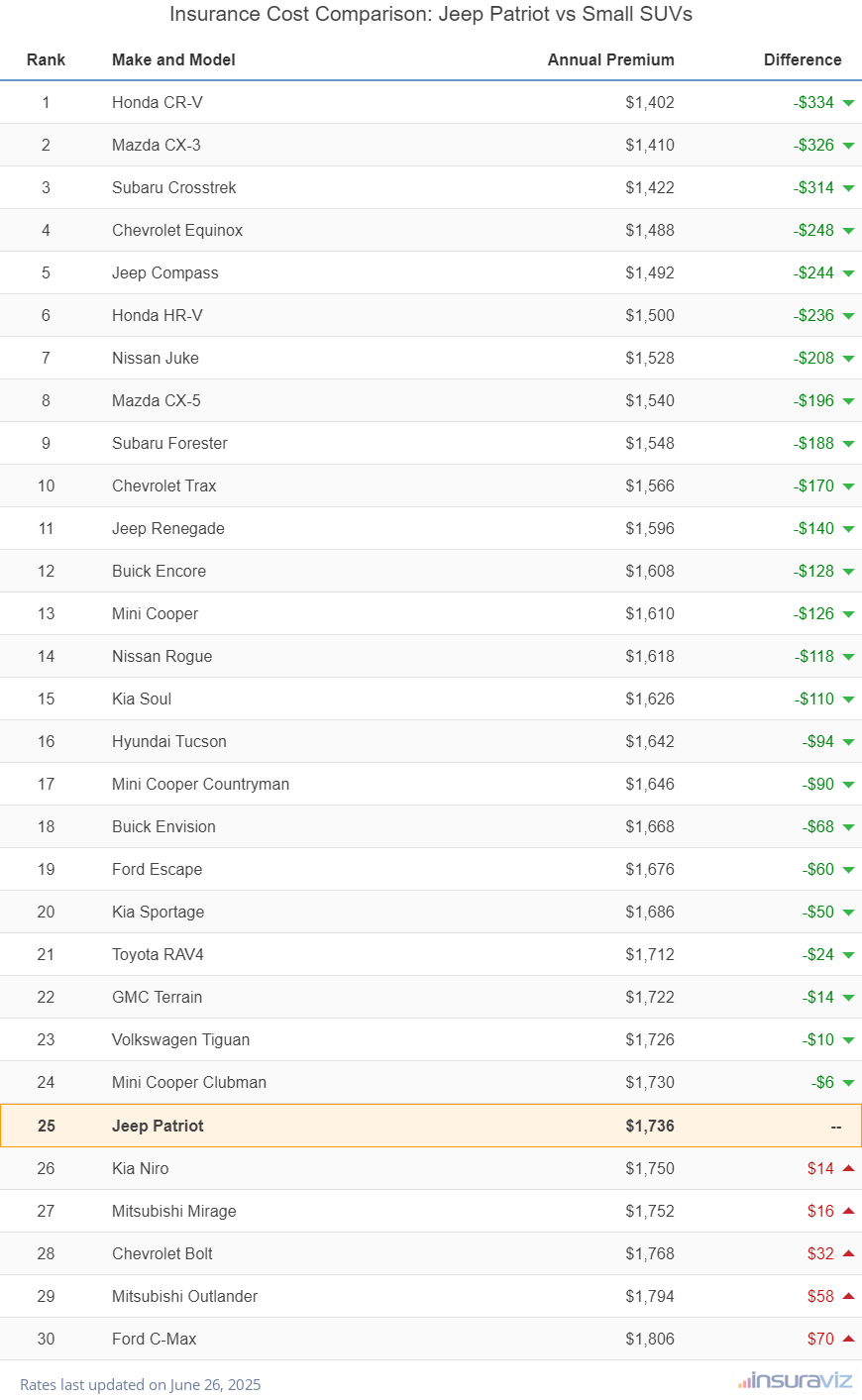Click the Volkswagen Tiguan model name
The image size is (862, 1400).
click(180, 1039)
